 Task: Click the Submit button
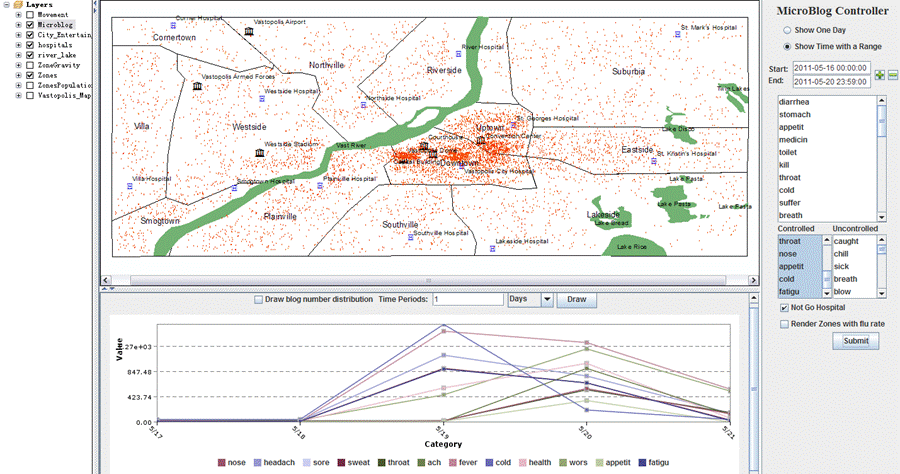(856, 341)
